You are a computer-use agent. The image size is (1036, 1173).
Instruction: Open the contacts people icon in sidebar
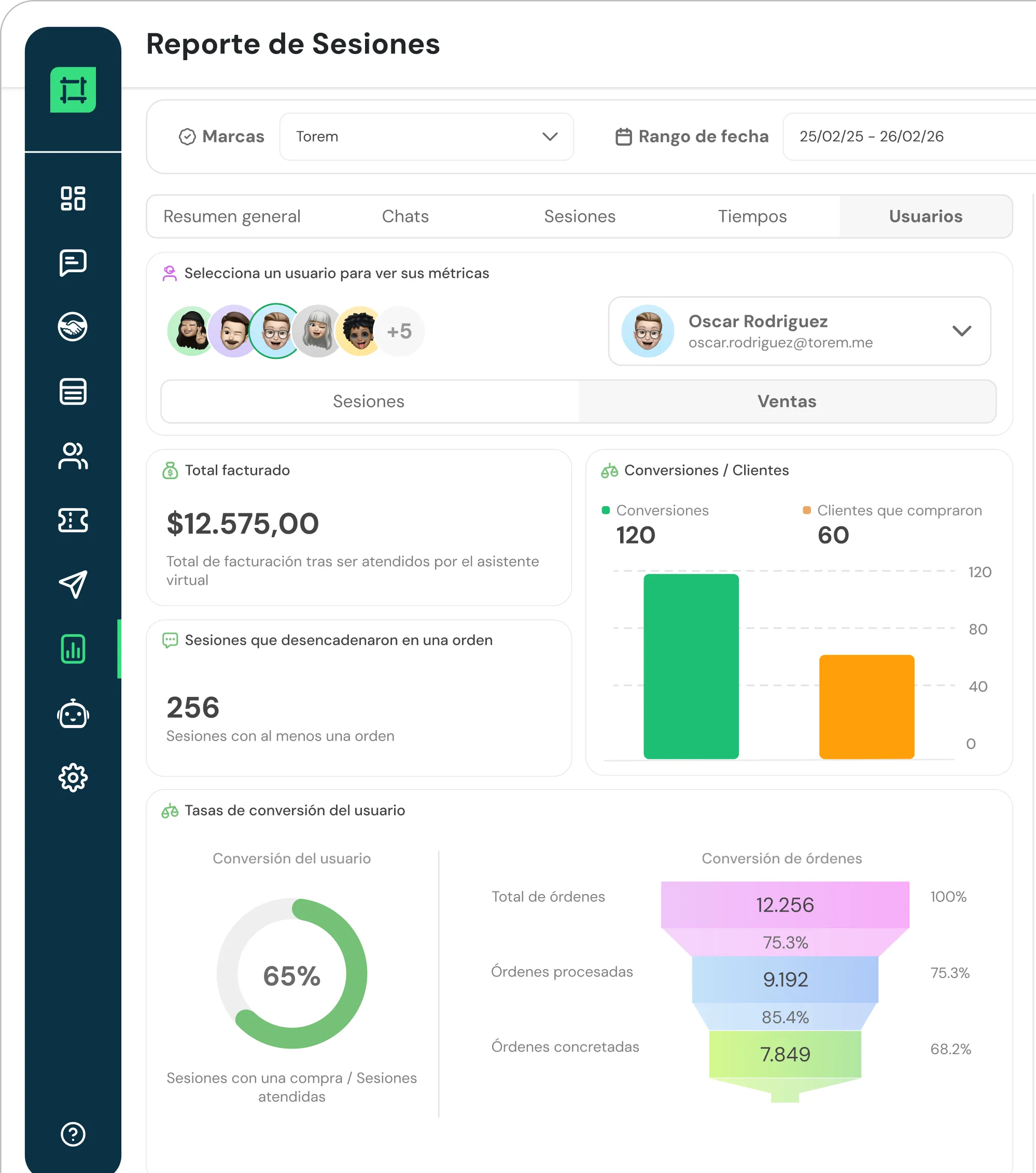[73, 456]
